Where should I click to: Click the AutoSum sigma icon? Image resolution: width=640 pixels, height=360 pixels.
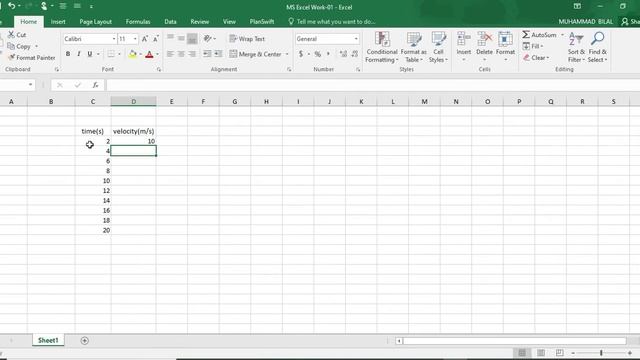(x=526, y=35)
